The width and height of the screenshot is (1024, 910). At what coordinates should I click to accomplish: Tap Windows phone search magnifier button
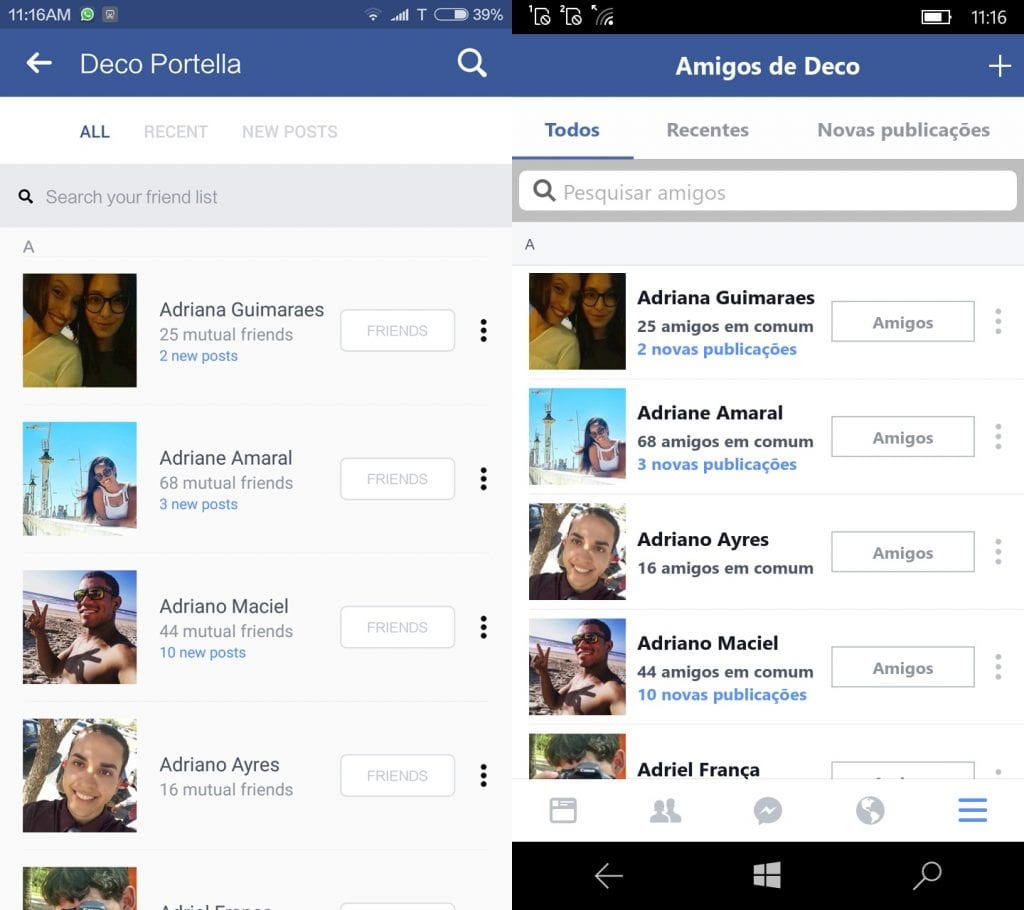point(927,875)
